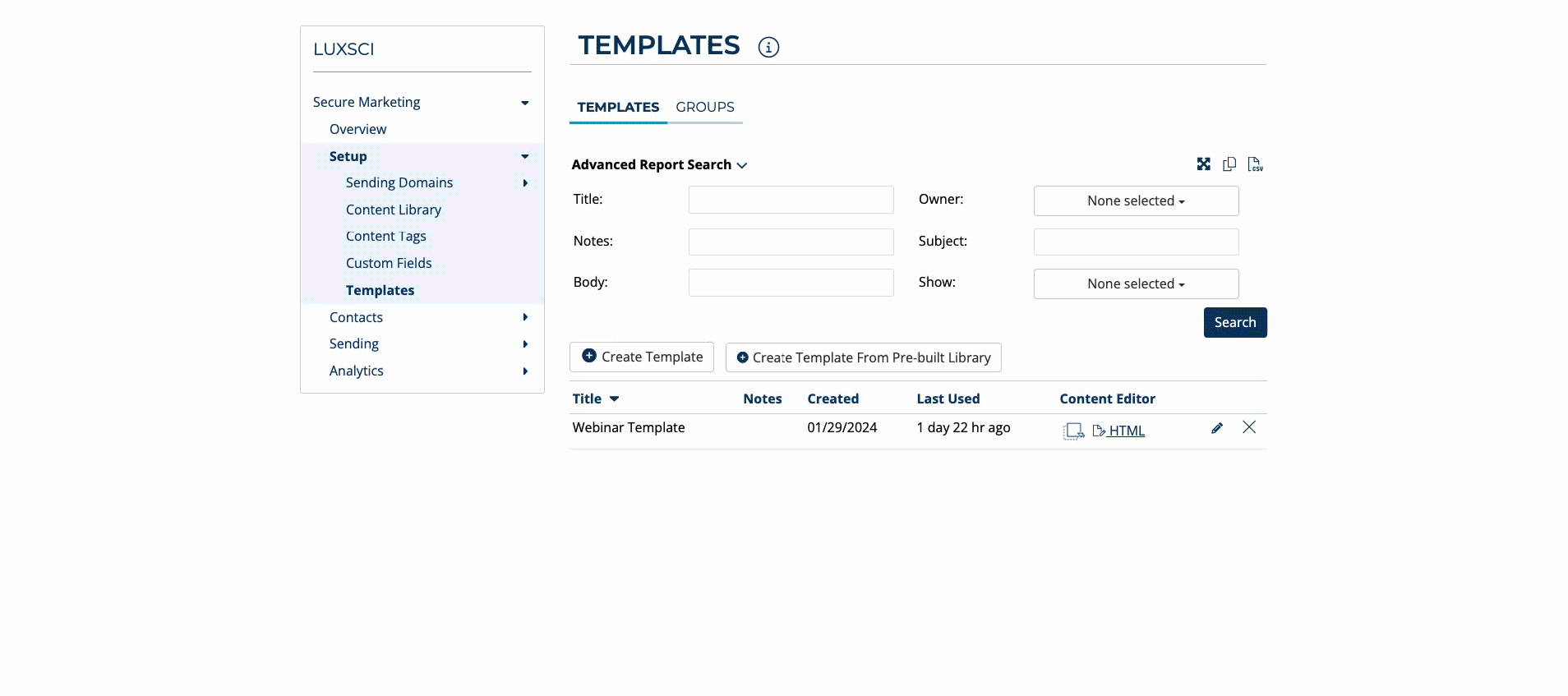
Task: Switch to the Groups tab
Action: click(704, 108)
